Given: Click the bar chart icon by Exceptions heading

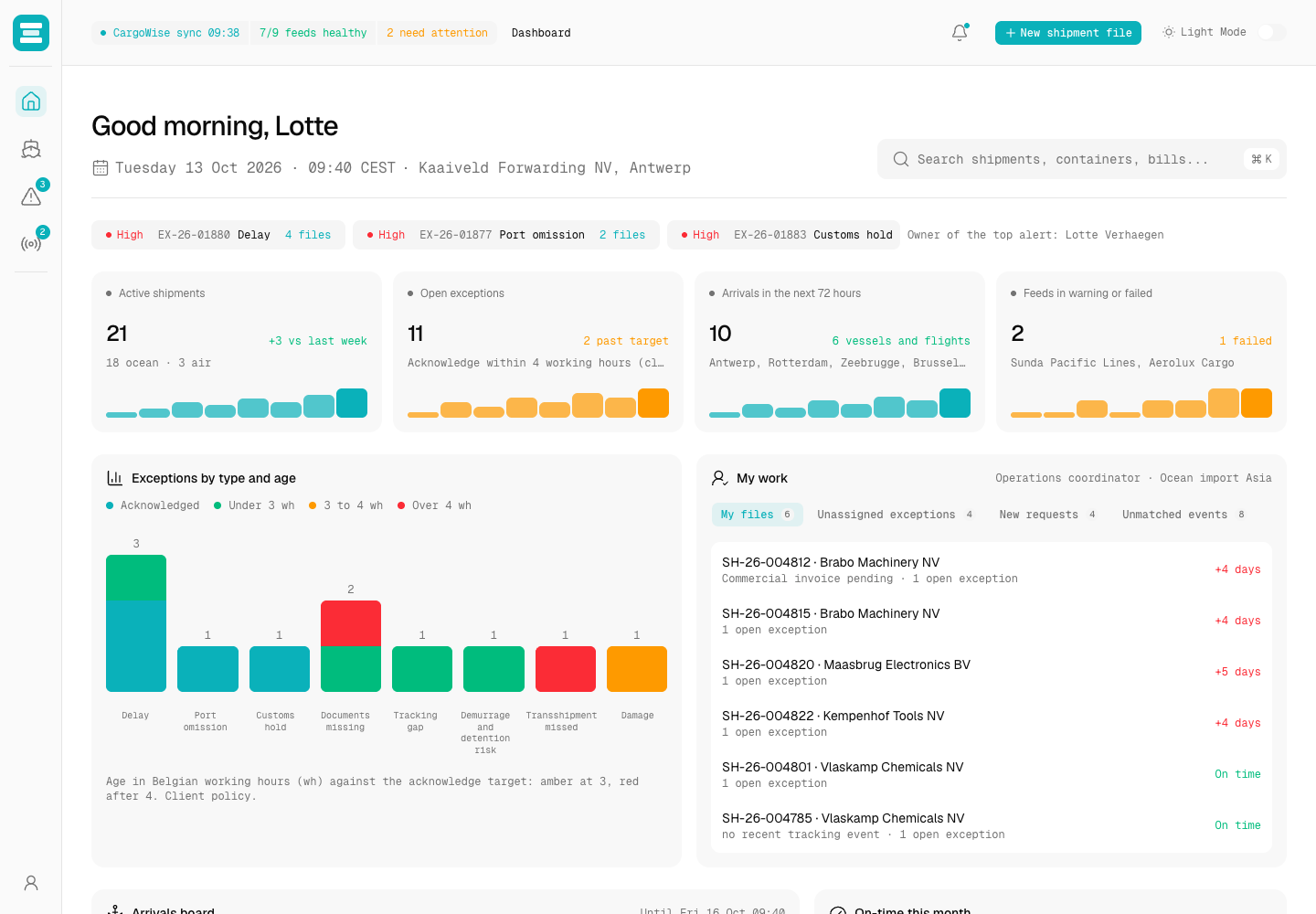Looking at the screenshot, I should 115,478.
